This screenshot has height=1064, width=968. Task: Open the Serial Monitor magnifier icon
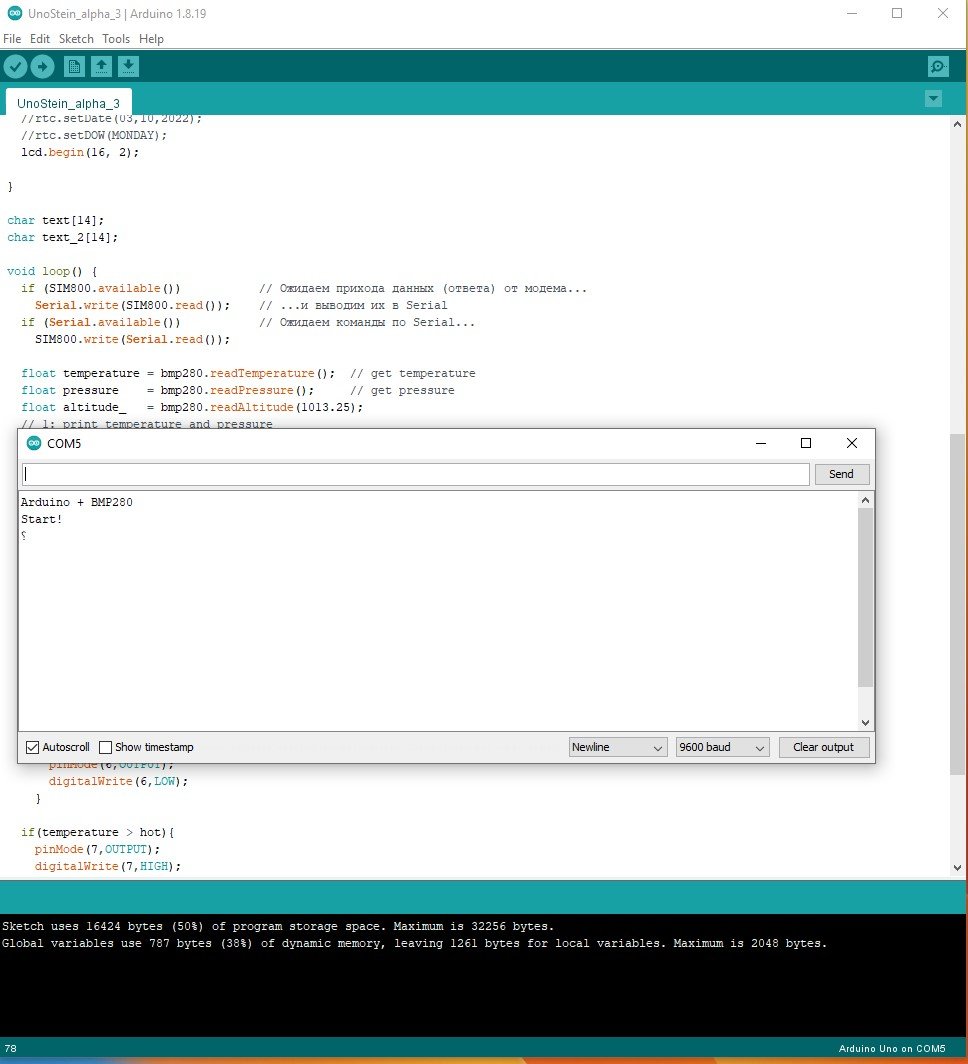click(937, 67)
